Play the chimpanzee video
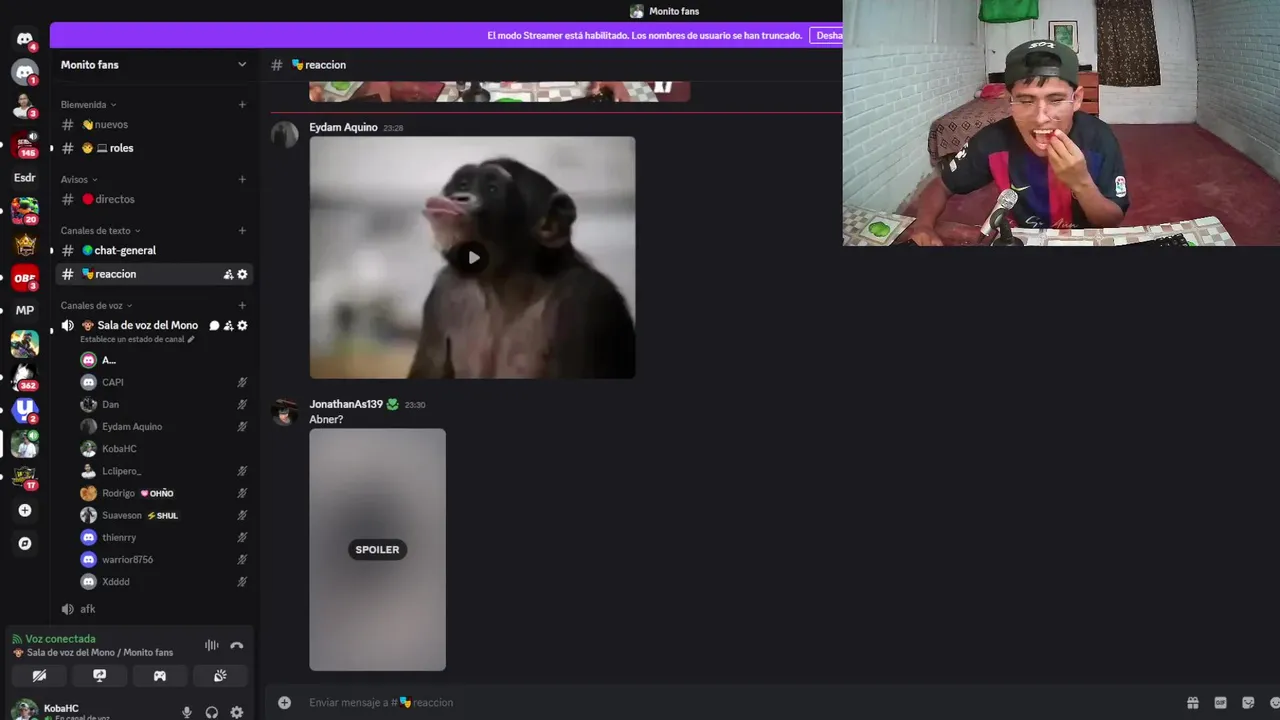 473,257
